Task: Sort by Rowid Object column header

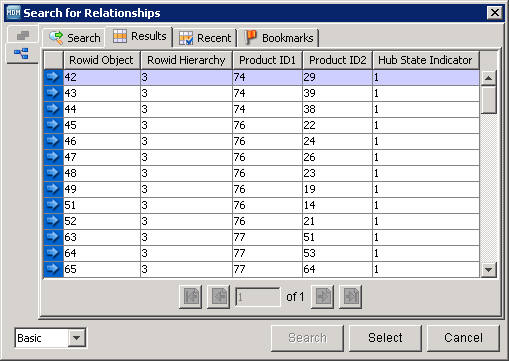Action: (101, 60)
